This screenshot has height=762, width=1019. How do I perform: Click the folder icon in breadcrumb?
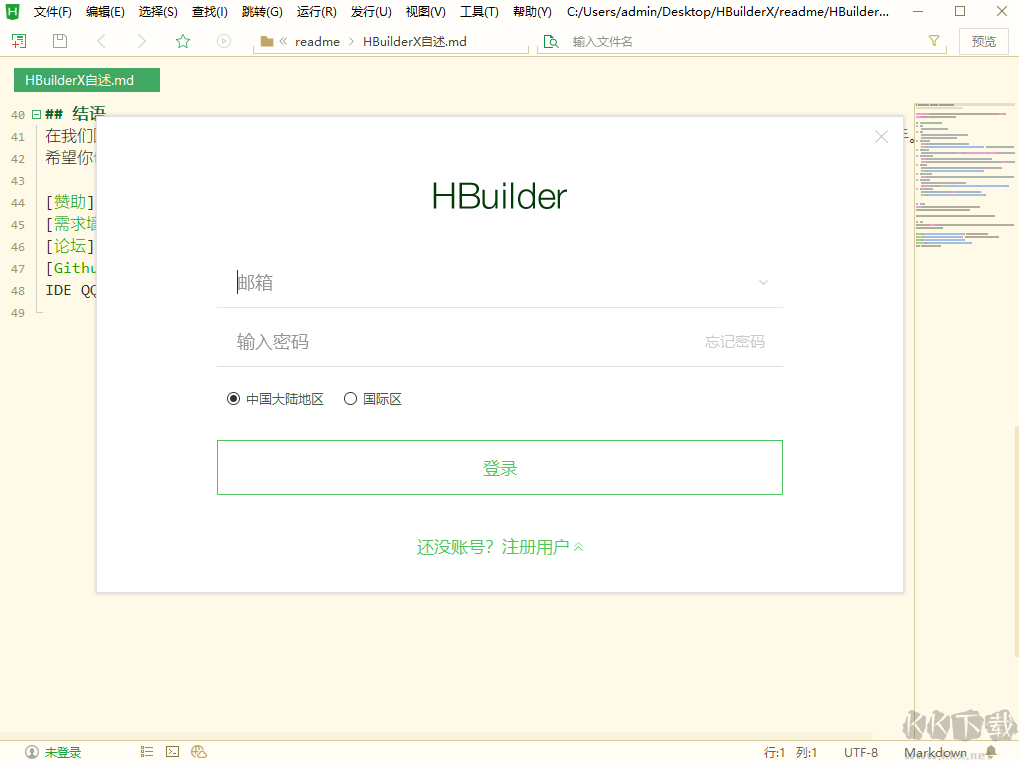tap(266, 42)
